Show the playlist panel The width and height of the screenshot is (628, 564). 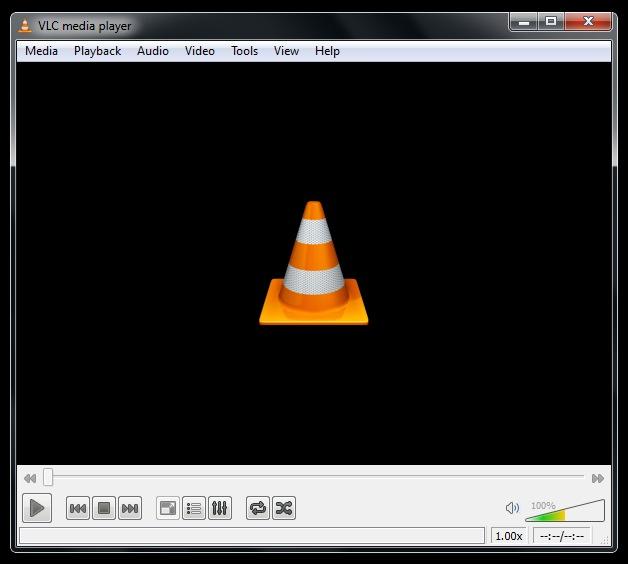click(194, 509)
